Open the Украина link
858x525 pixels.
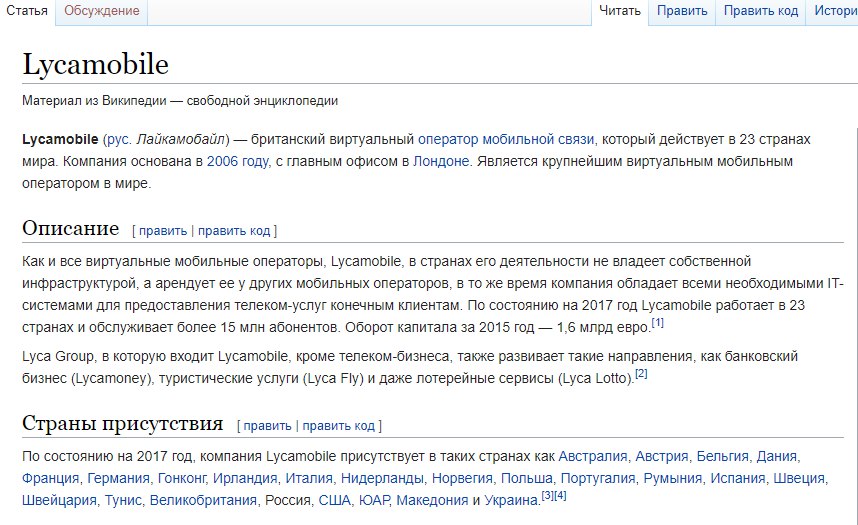tap(511, 500)
